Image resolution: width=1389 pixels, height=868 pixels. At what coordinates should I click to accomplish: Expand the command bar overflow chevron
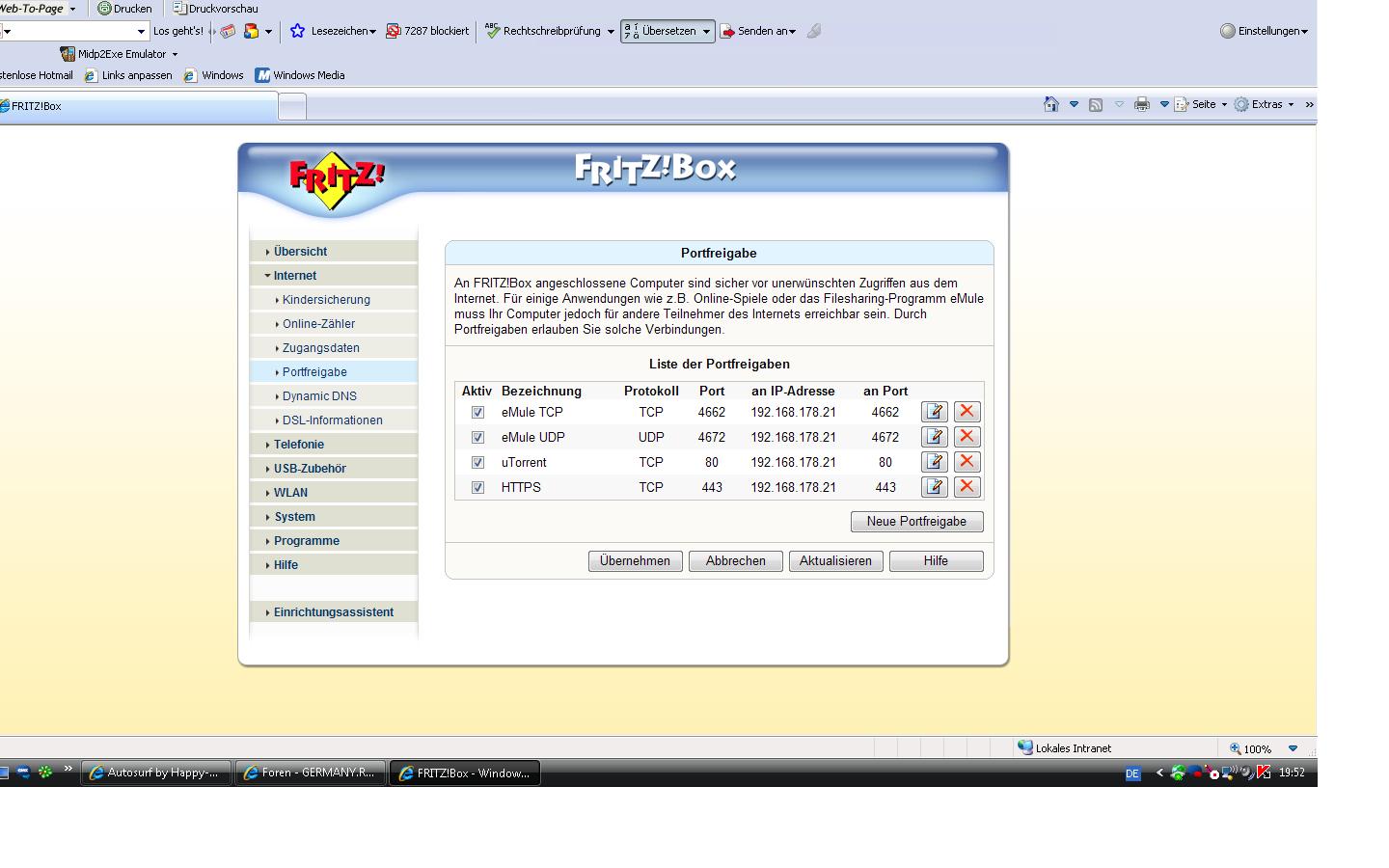pyautogui.click(x=1309, y=104)
